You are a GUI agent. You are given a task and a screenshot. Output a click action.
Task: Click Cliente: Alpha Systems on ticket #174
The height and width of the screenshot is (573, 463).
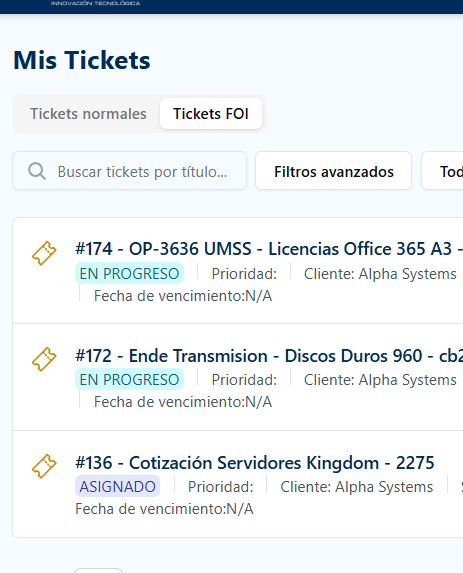[380, 274]
